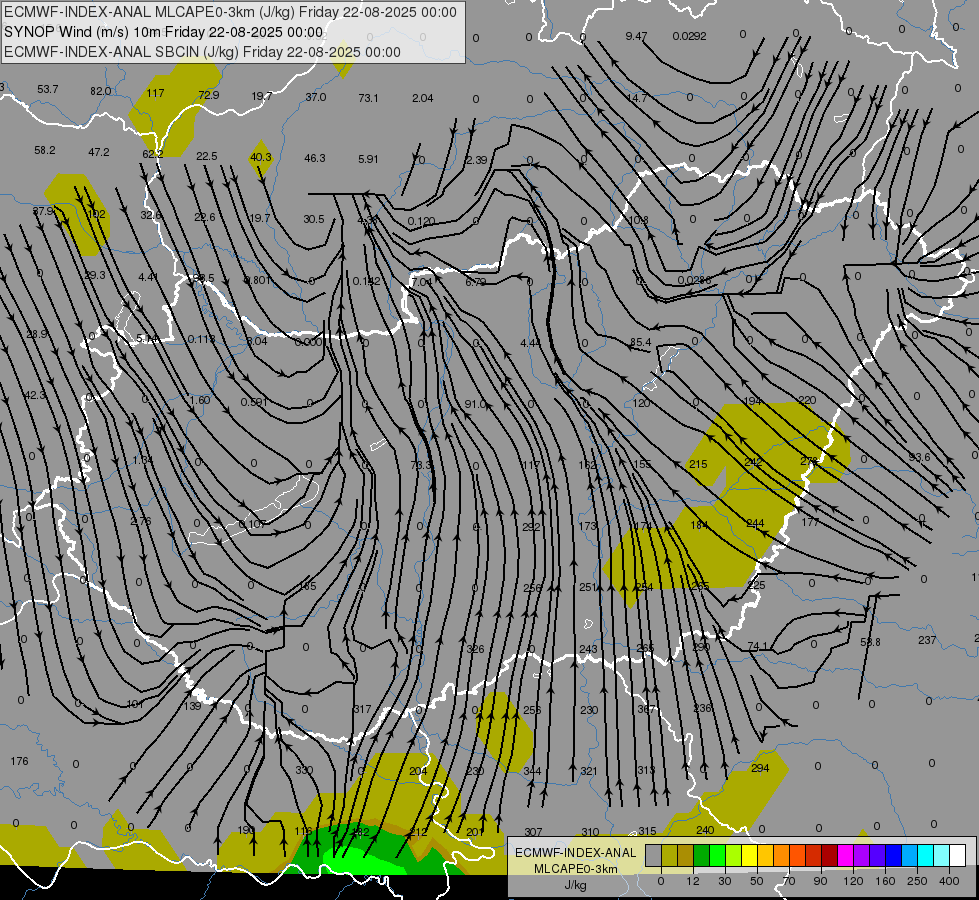Viewport: 979px width, 900px height.
Task: Click the grid value 9.47
Action: point(636,36)
